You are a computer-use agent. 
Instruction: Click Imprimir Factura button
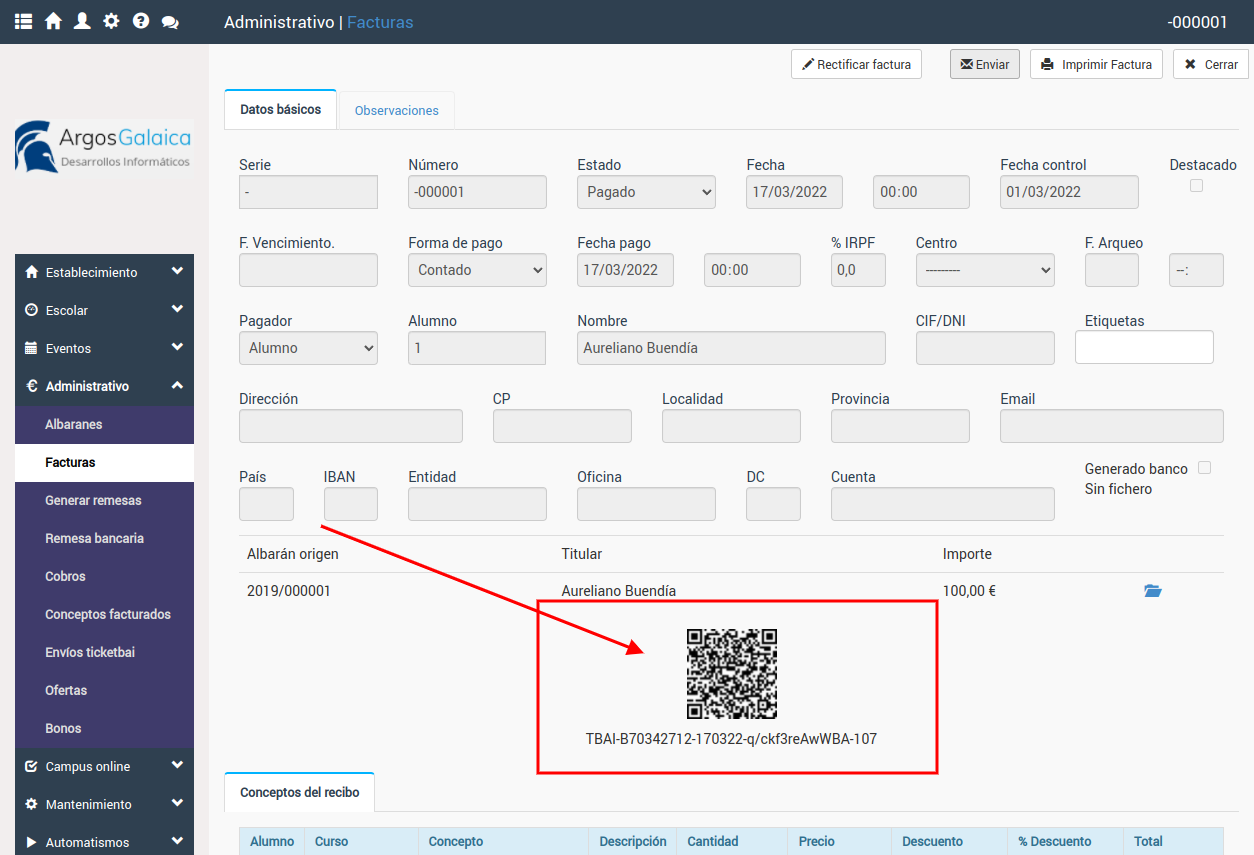click(1096, 64)
